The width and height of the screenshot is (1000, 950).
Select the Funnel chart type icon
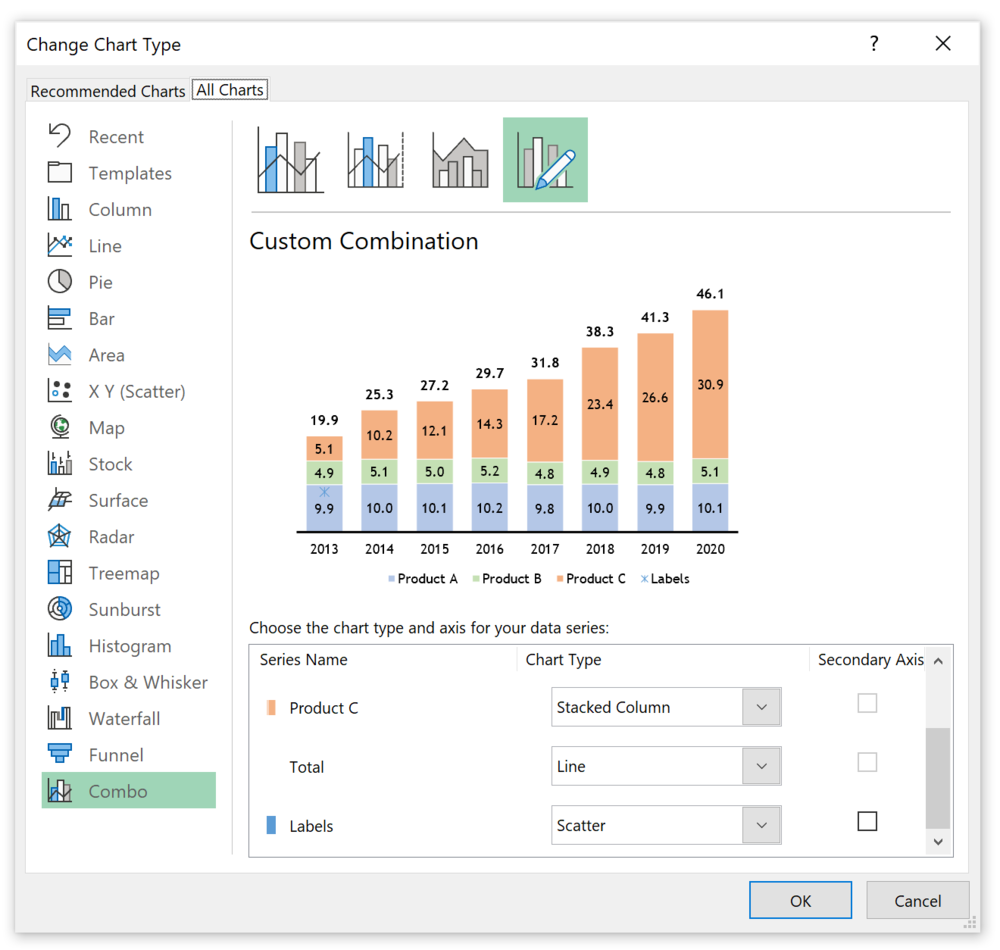coord(109,754)
